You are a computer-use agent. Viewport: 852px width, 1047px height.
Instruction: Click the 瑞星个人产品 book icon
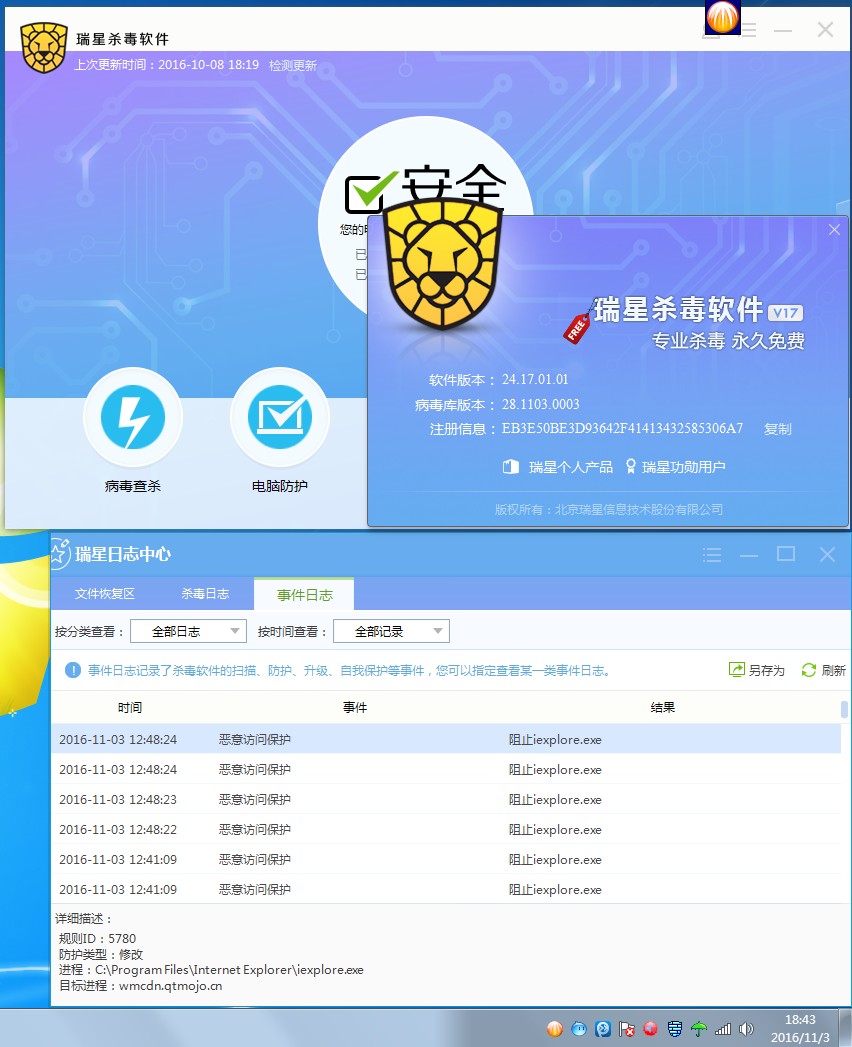point(511,466)
